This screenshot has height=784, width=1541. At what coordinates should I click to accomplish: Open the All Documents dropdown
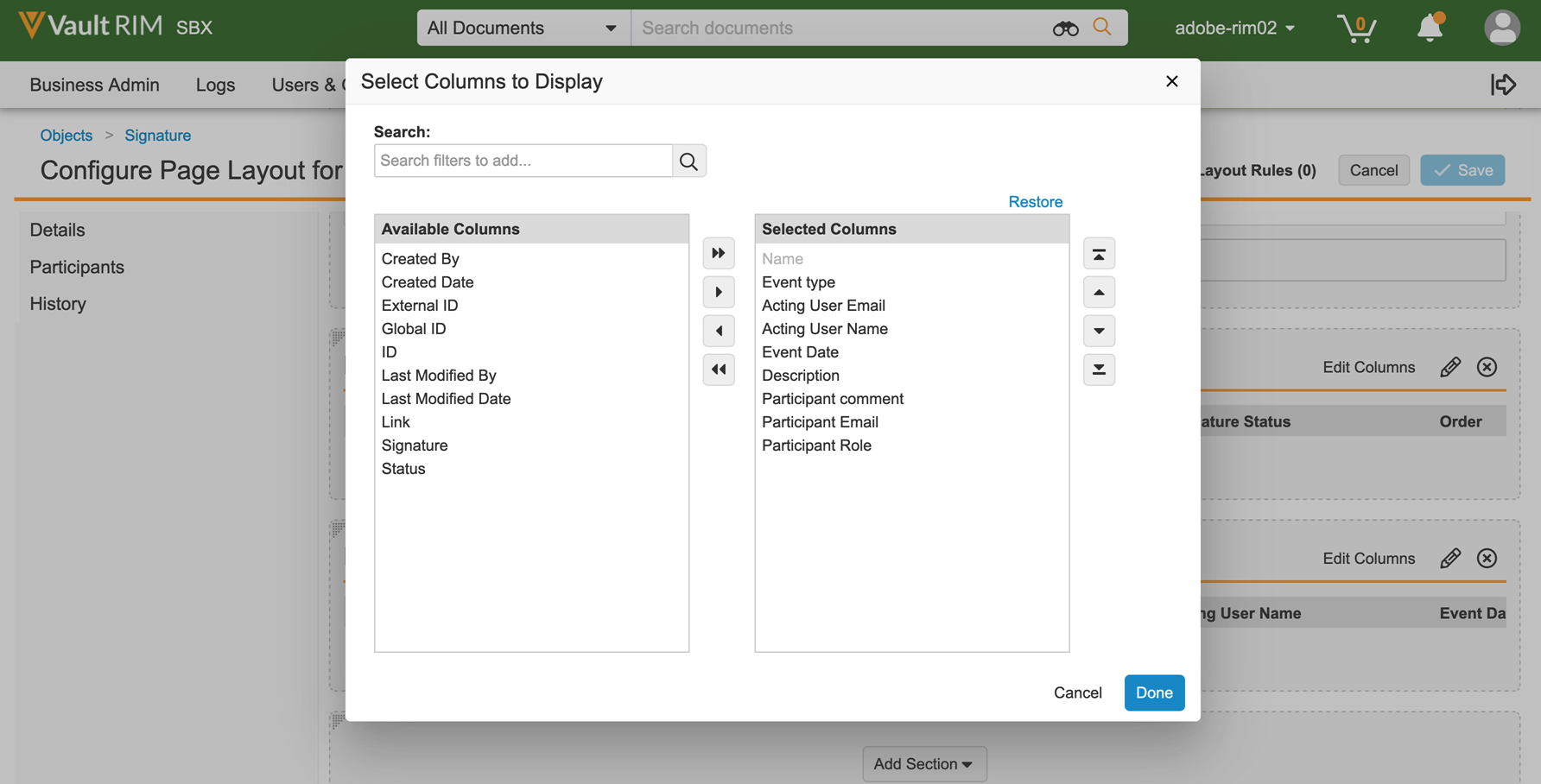(x=523, y=28)
